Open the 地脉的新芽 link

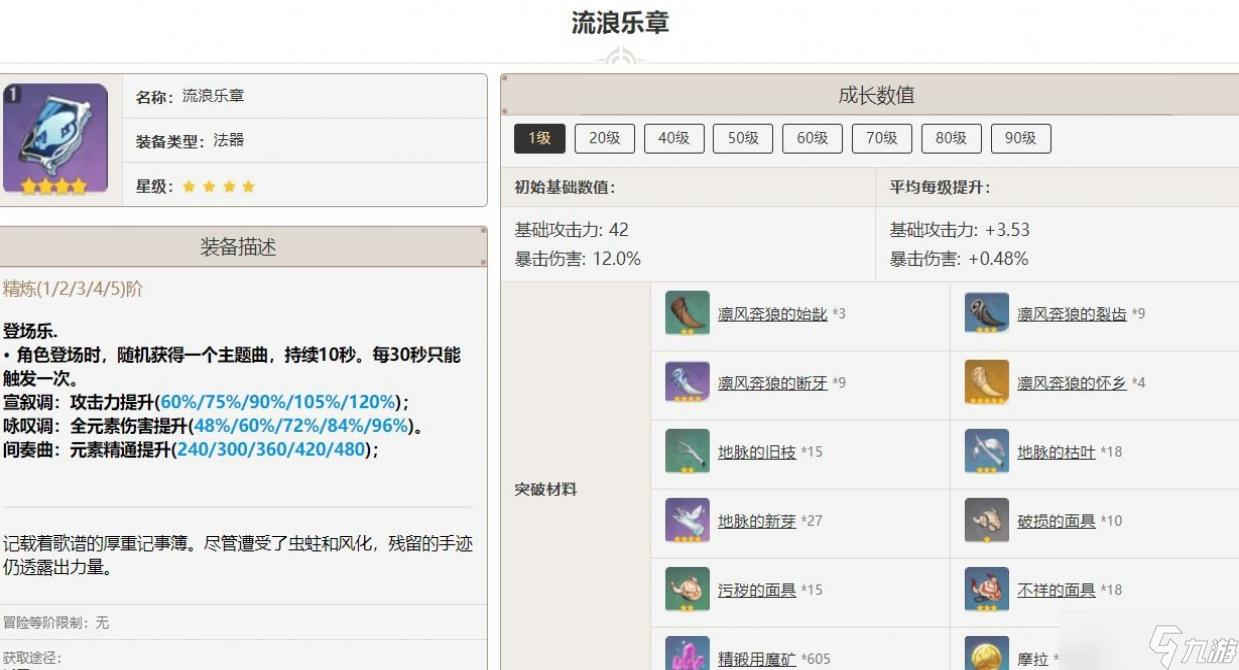pos(757,521)
